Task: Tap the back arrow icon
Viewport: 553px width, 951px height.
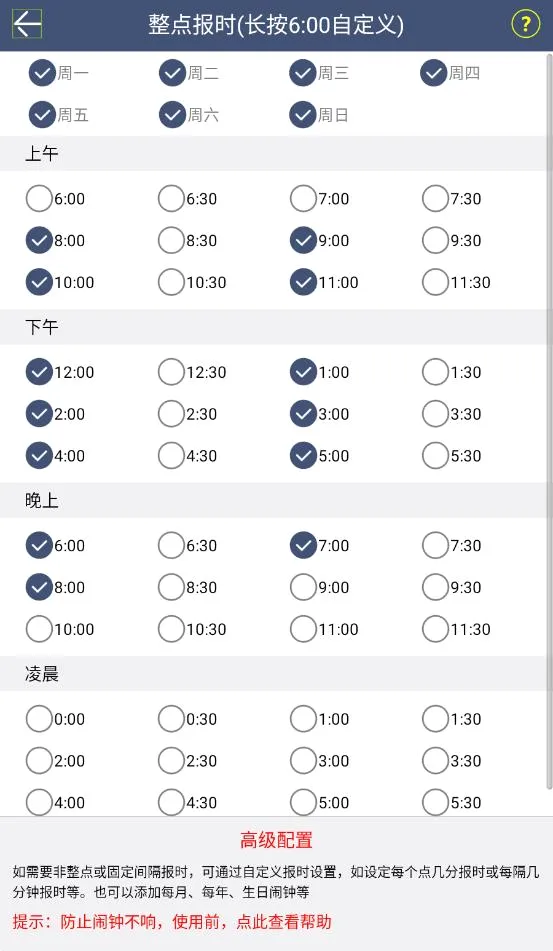Action: [x=27, y=24]
